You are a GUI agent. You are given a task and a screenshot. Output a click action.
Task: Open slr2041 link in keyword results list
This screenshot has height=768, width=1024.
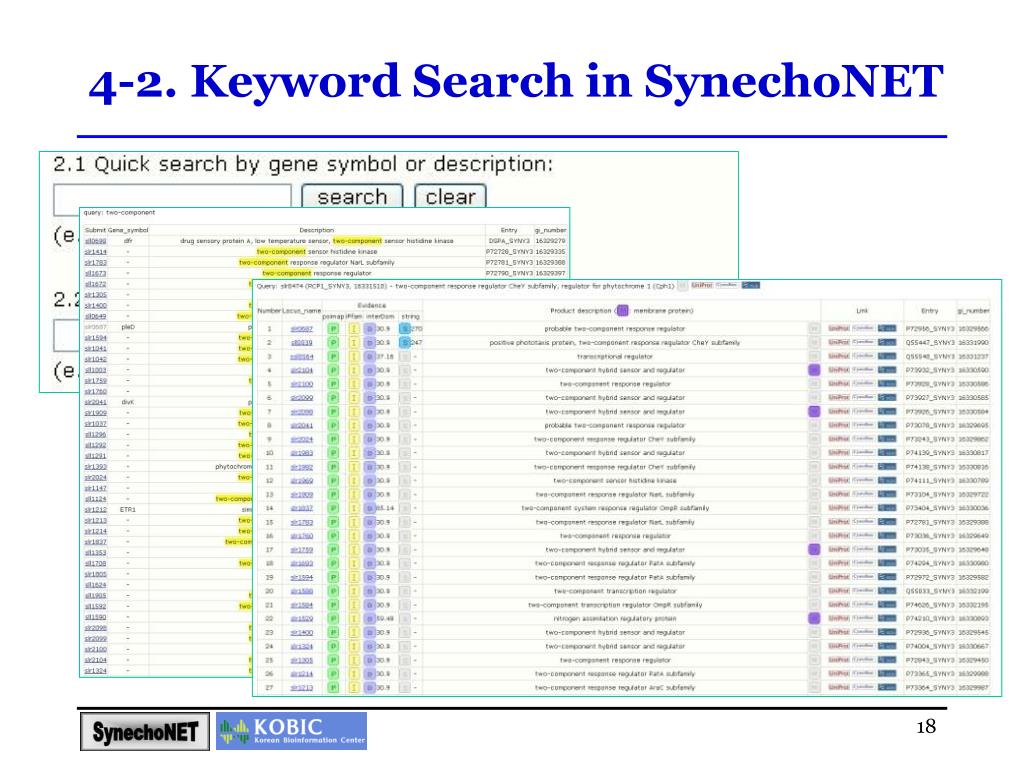(x=95, y=402)
